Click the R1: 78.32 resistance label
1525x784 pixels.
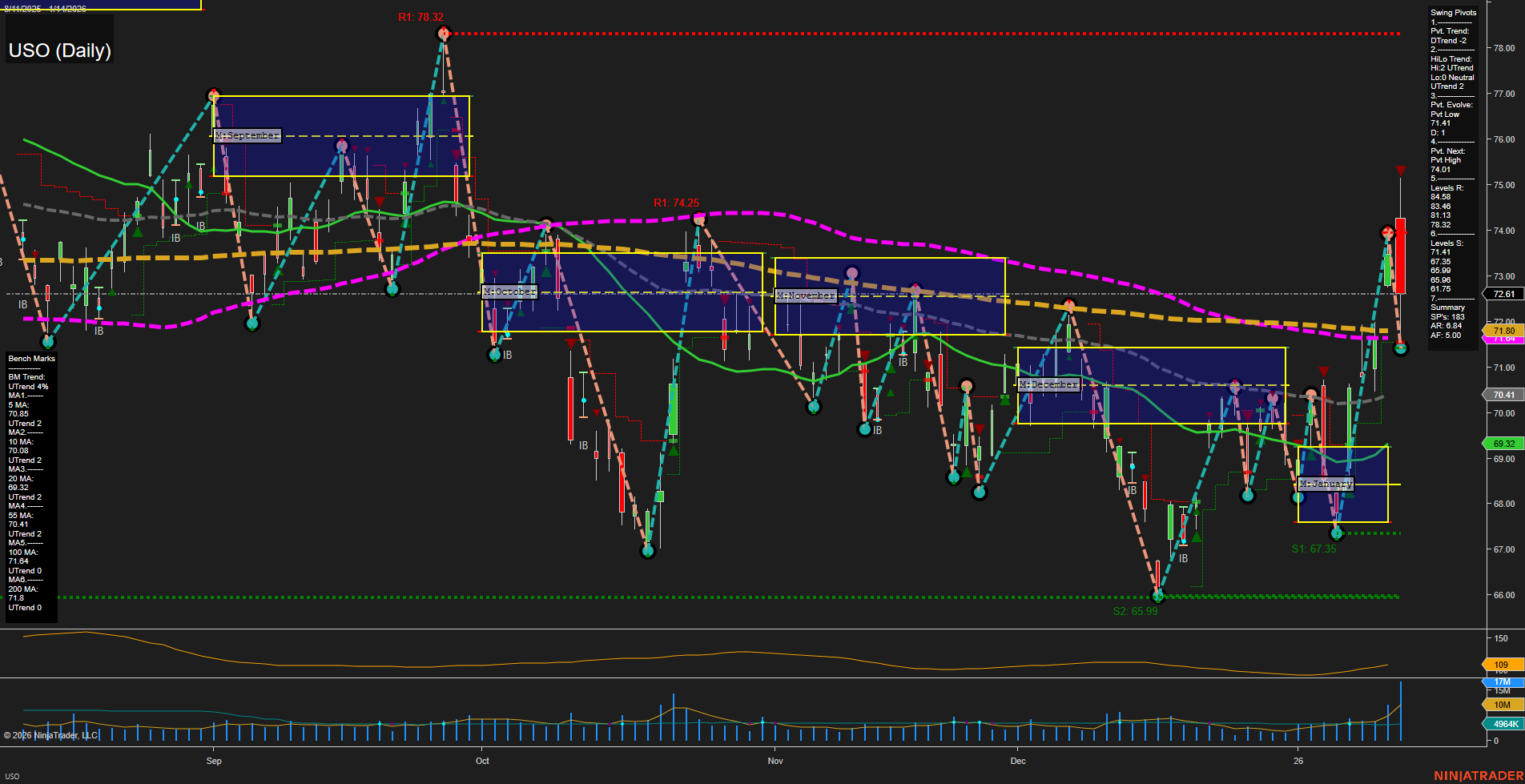tap(420, 14)
